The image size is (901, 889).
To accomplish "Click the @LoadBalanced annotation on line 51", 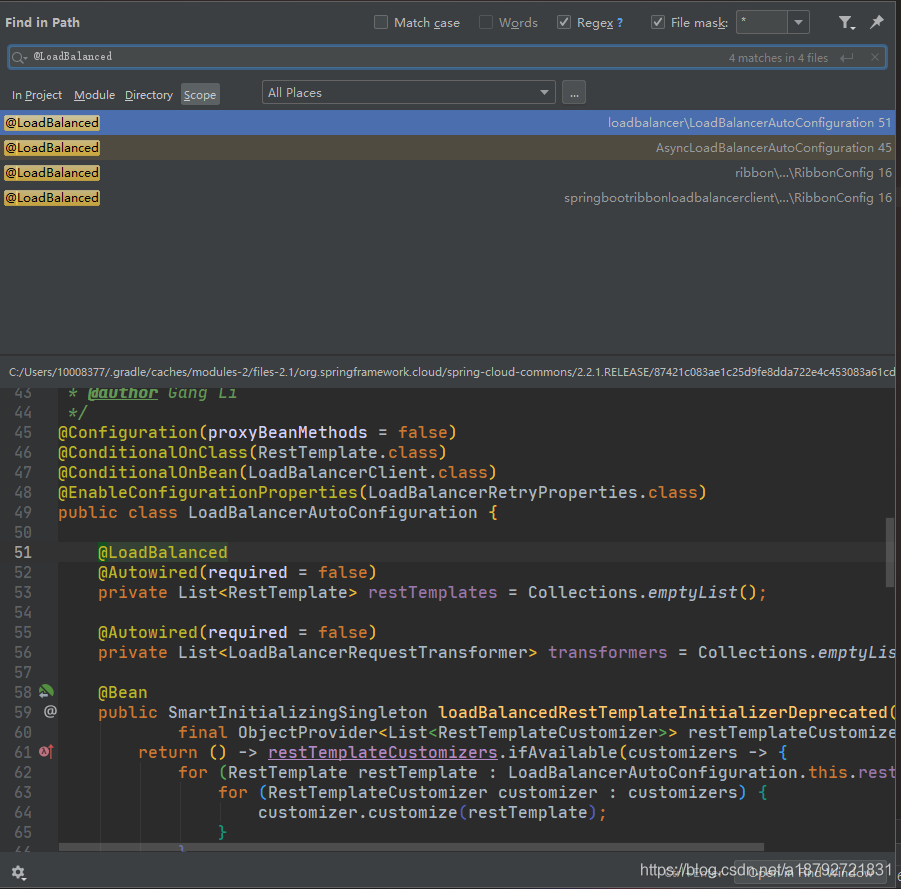I will (163, 553).
